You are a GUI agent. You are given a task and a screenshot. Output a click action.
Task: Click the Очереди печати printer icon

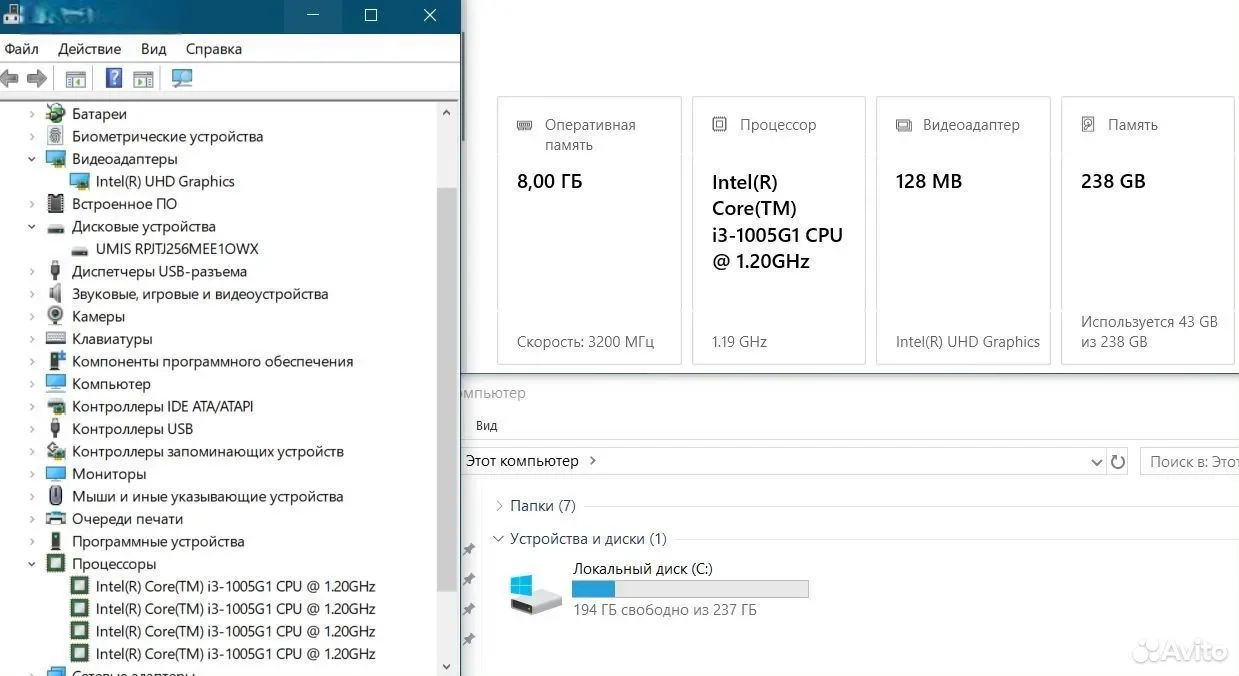tap(56, 519)
